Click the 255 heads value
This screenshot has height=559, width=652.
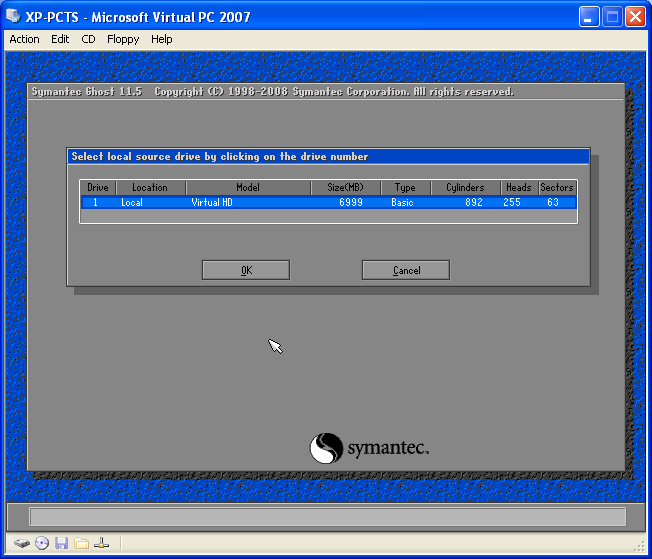tap(512, 203)
